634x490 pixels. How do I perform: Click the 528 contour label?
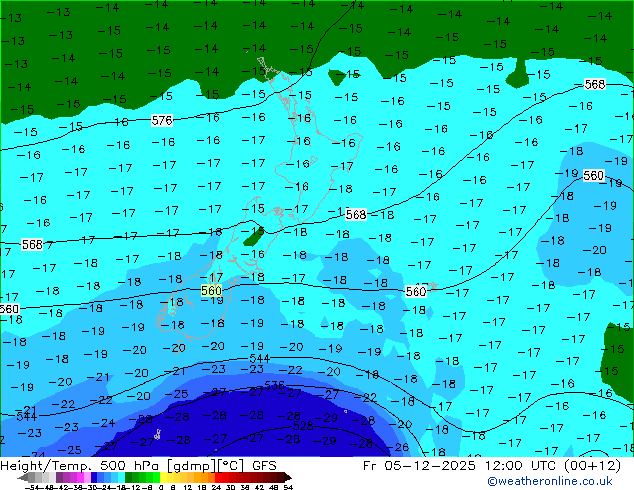[303, 426]
